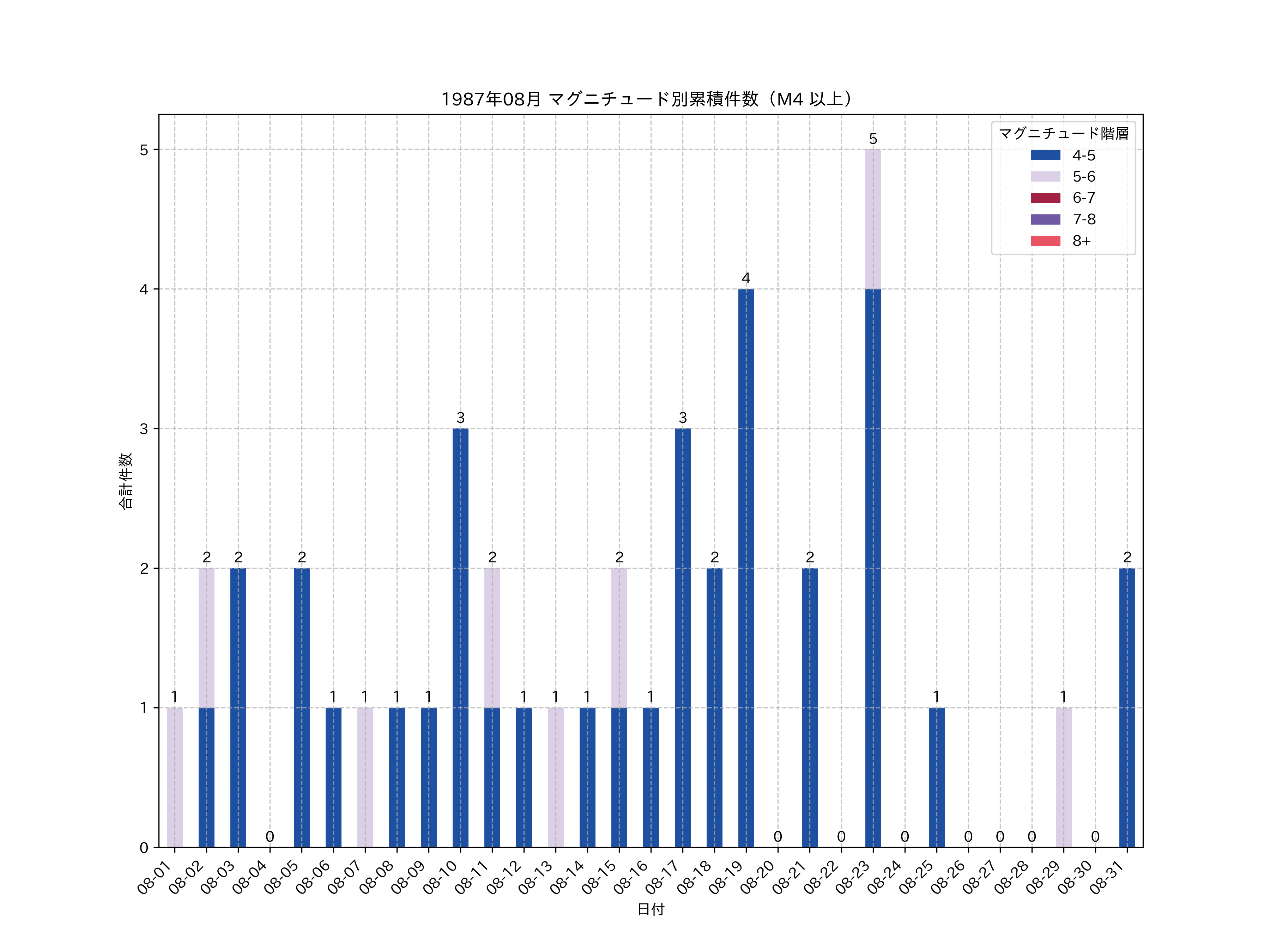The width and height of the screenshot is (1270, 952).
Task: Click the y-axis label 合計件数
Action: click(125, 481)
